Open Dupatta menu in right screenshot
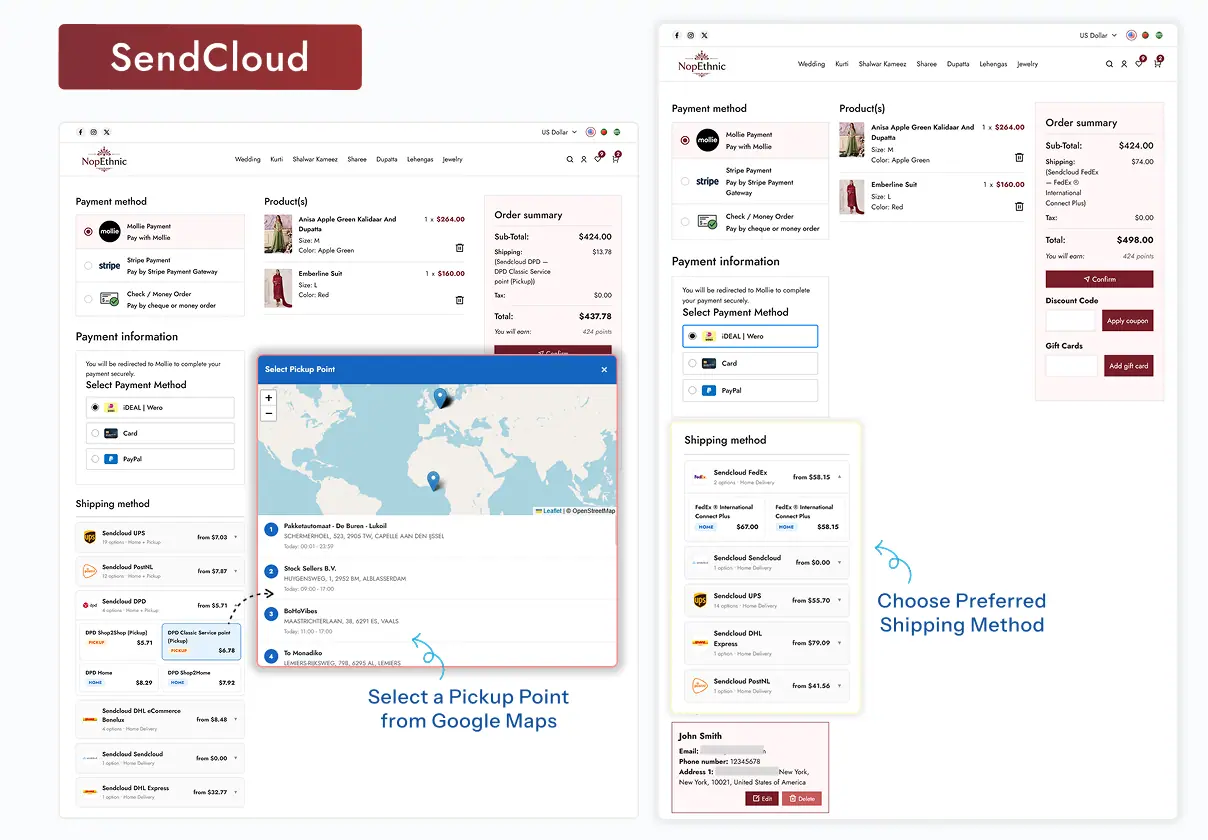The height and width of the screenshot is (840, 1208). point(958,64)
